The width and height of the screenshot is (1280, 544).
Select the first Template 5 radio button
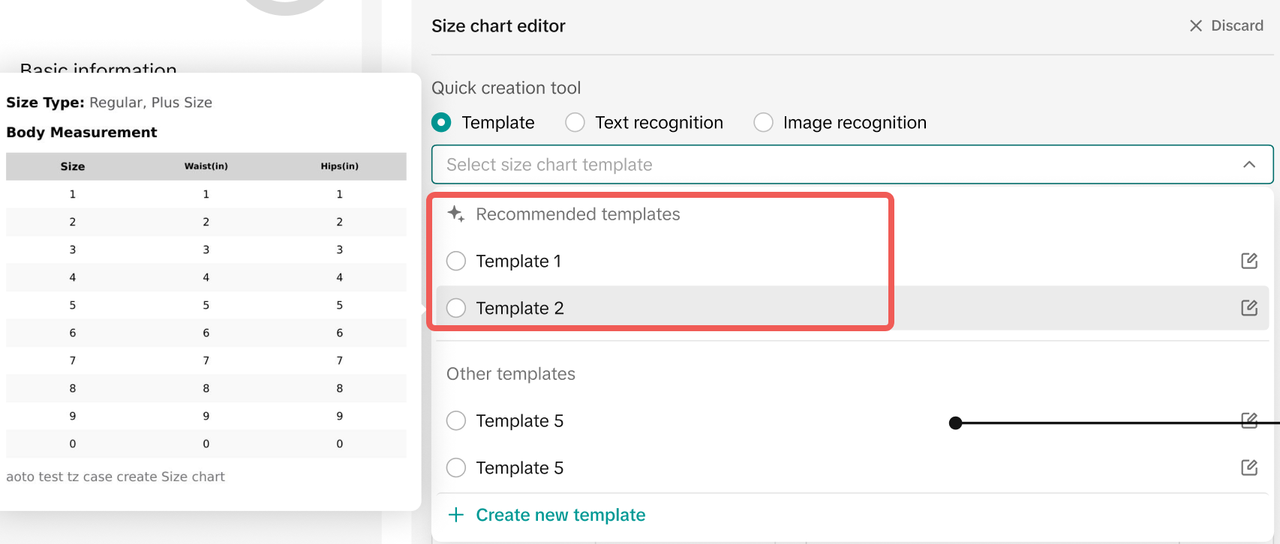(456, 421)
